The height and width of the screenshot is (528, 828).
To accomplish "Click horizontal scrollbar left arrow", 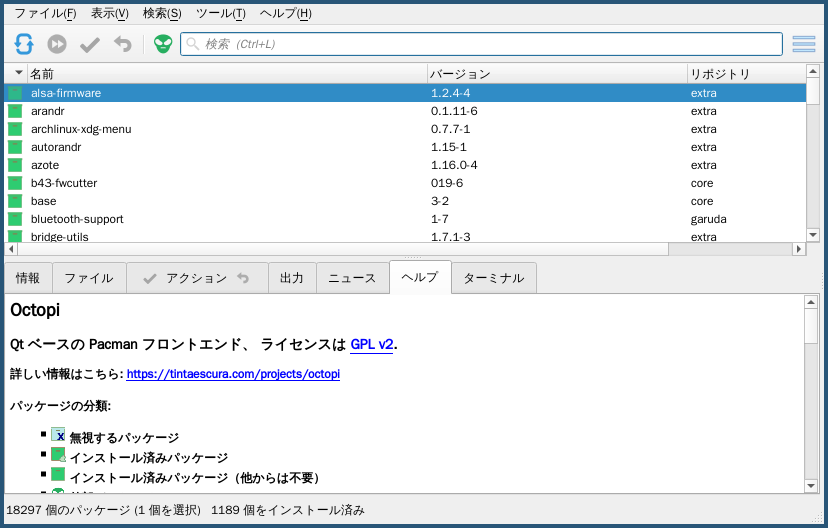I will pos(11,249).
